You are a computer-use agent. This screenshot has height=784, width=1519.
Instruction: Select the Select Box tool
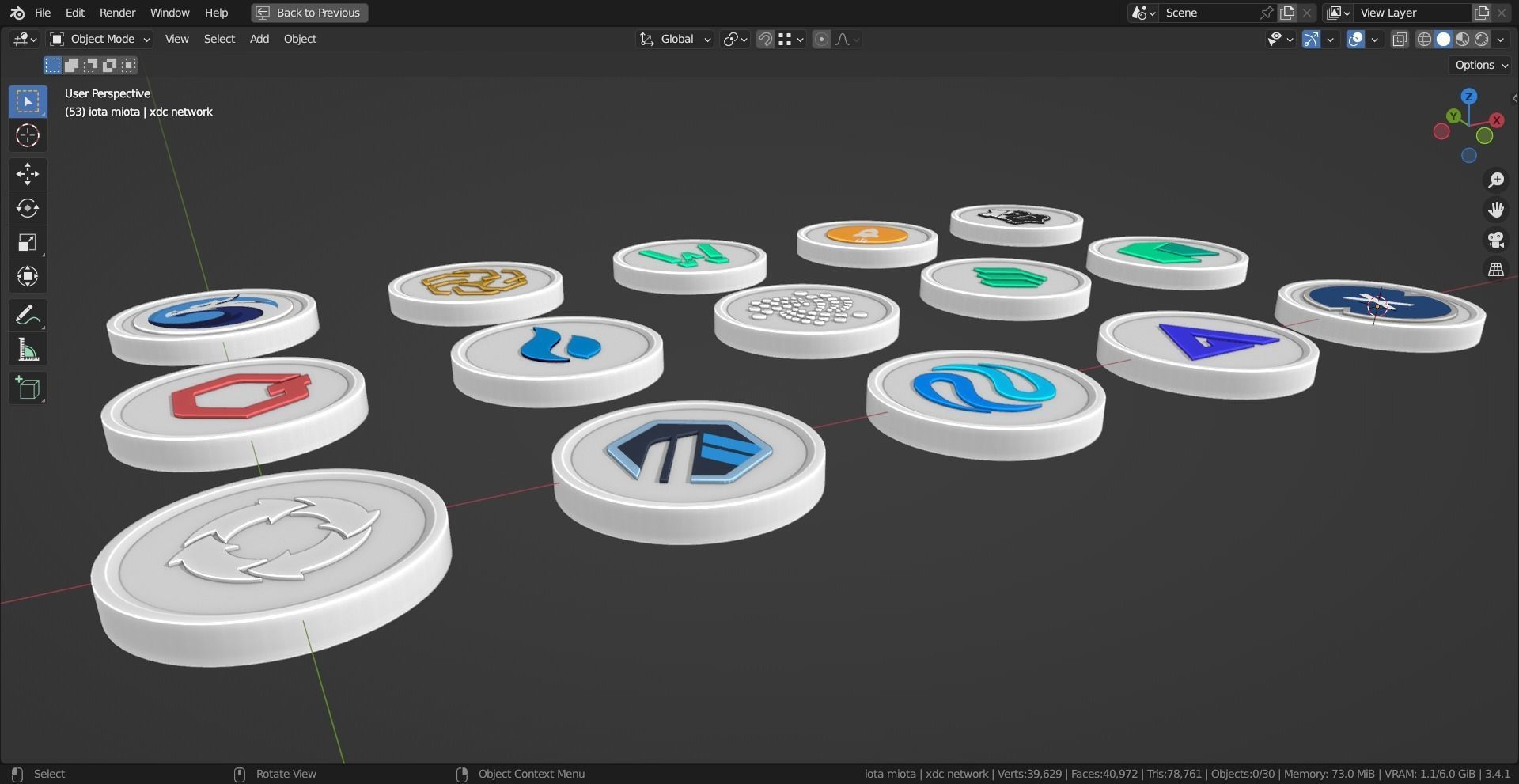[x=28, y=101]
